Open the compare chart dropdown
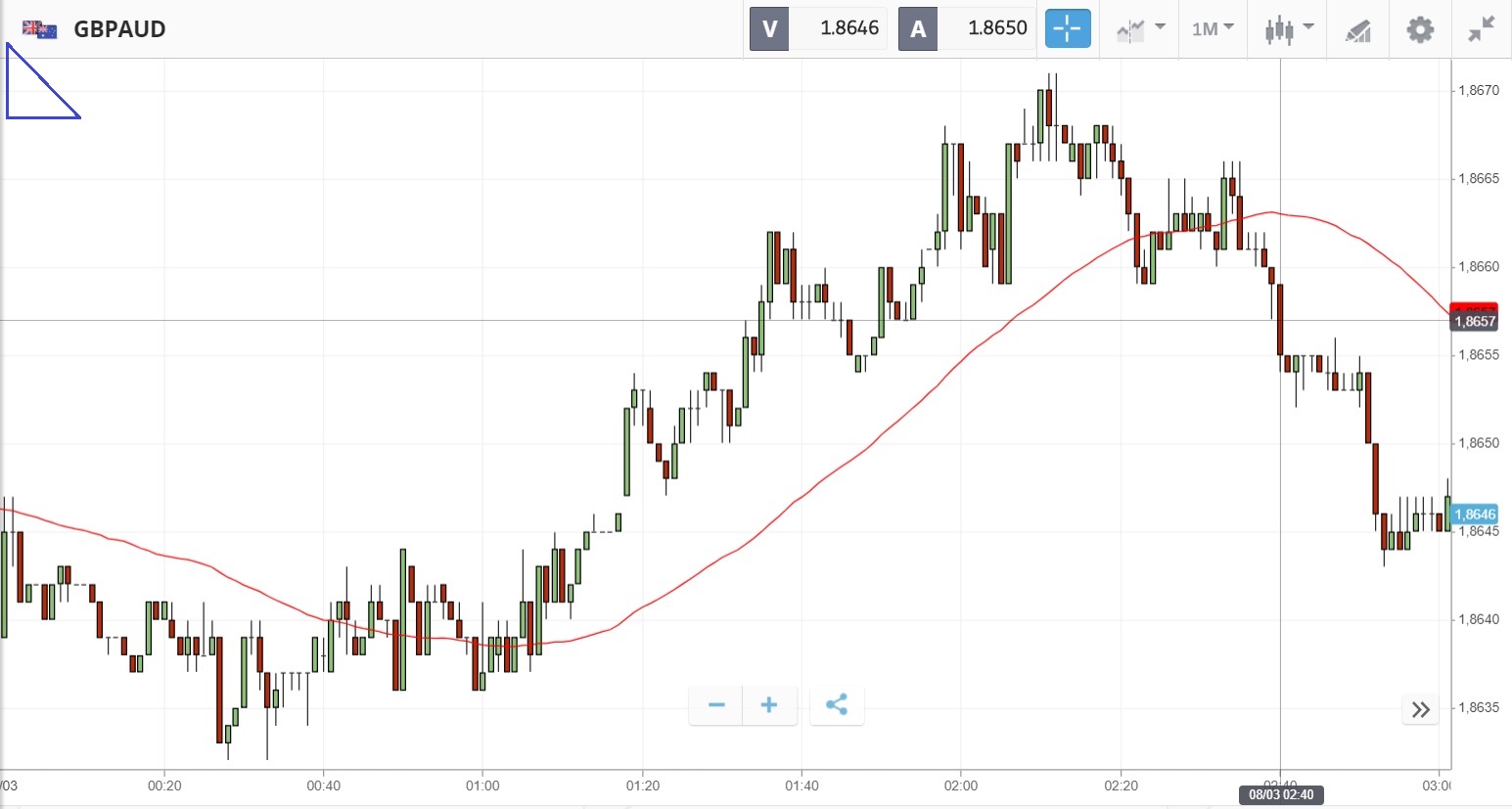The image size is (1512, 809). click(1140, 28)
